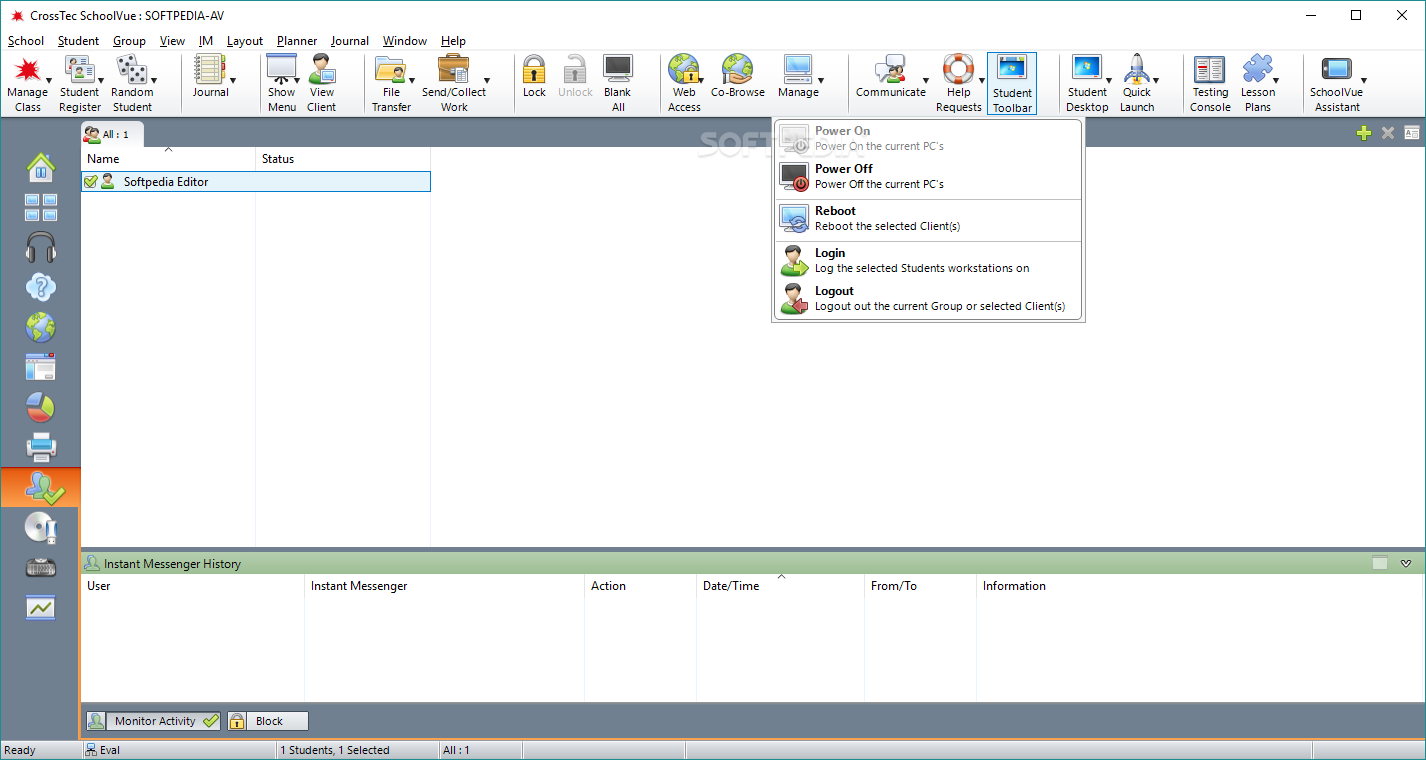Open the Help menu

tap(453, 41)
